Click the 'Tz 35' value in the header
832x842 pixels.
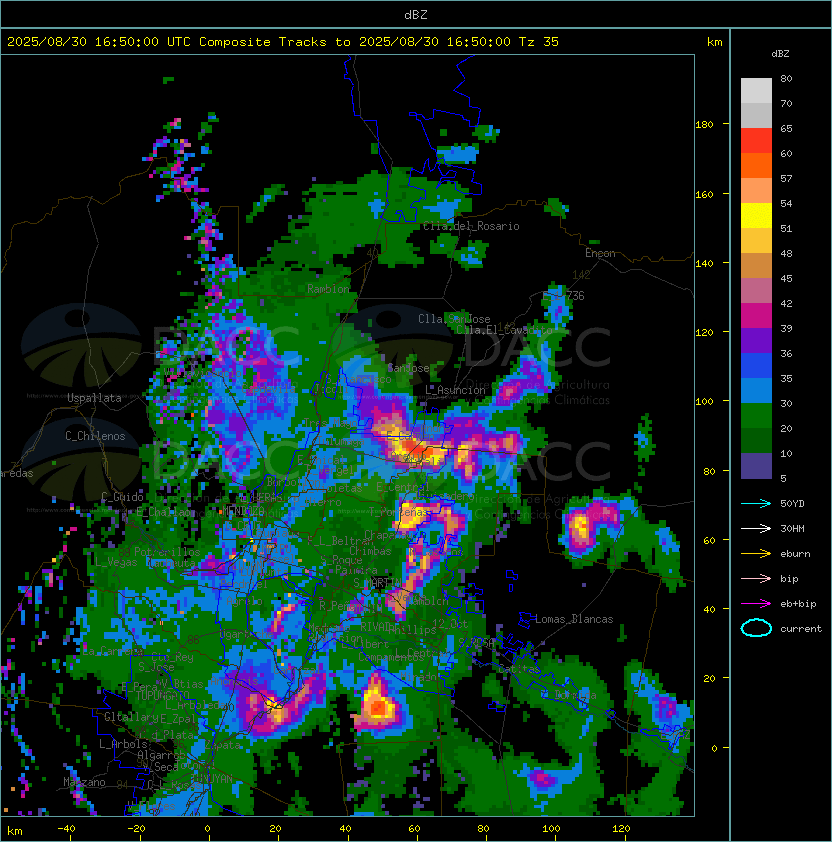click(539, 42)
